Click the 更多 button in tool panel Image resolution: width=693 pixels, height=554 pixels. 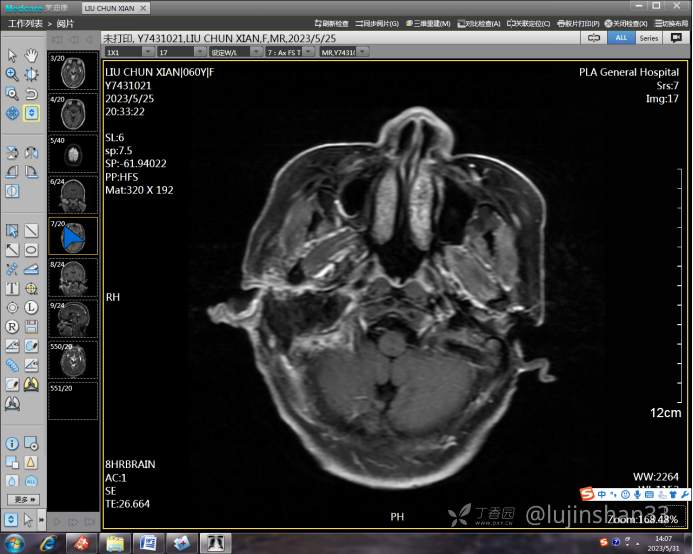(x=23, y=499)
